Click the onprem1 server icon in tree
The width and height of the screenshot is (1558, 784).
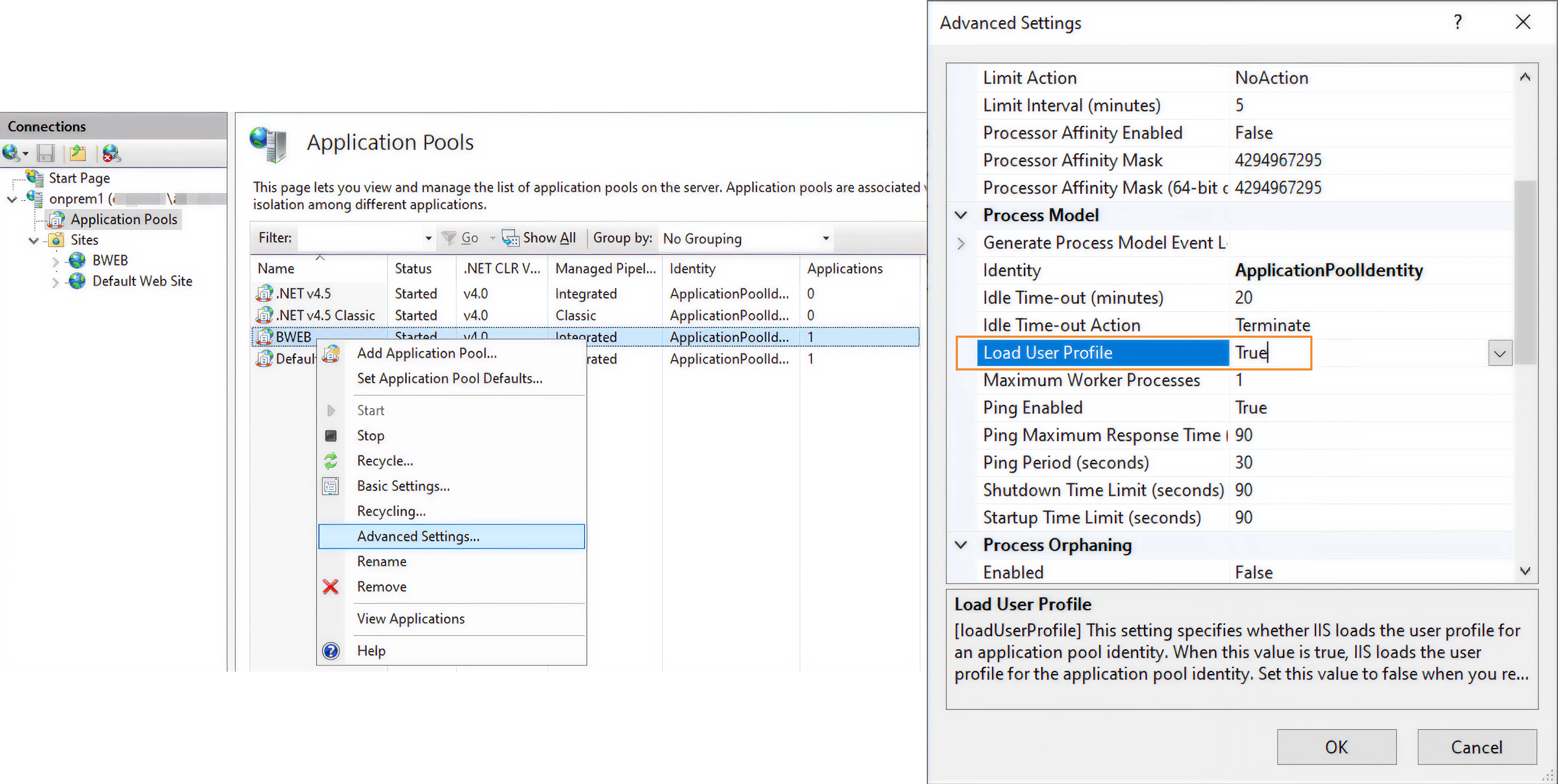(x=34, y=199)
